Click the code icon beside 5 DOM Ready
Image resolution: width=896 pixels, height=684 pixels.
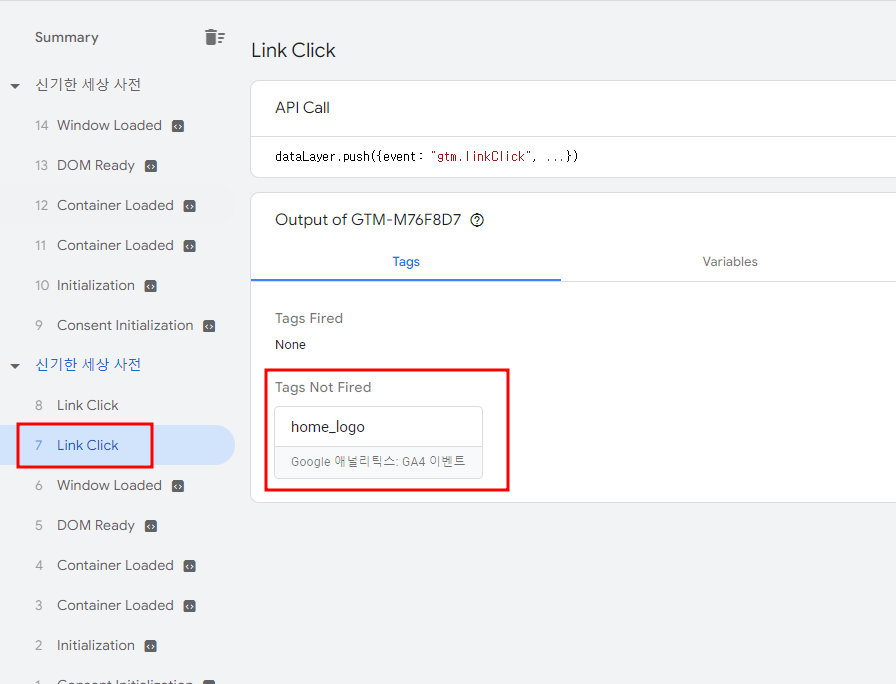(x=151, y=526)
